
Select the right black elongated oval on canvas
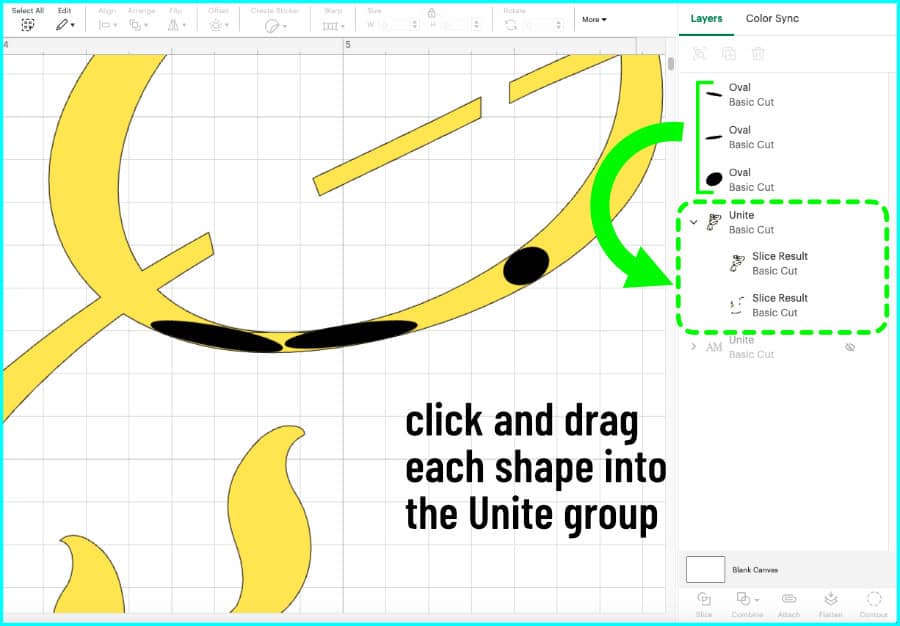pyautogui.click(x=351, y=335)
